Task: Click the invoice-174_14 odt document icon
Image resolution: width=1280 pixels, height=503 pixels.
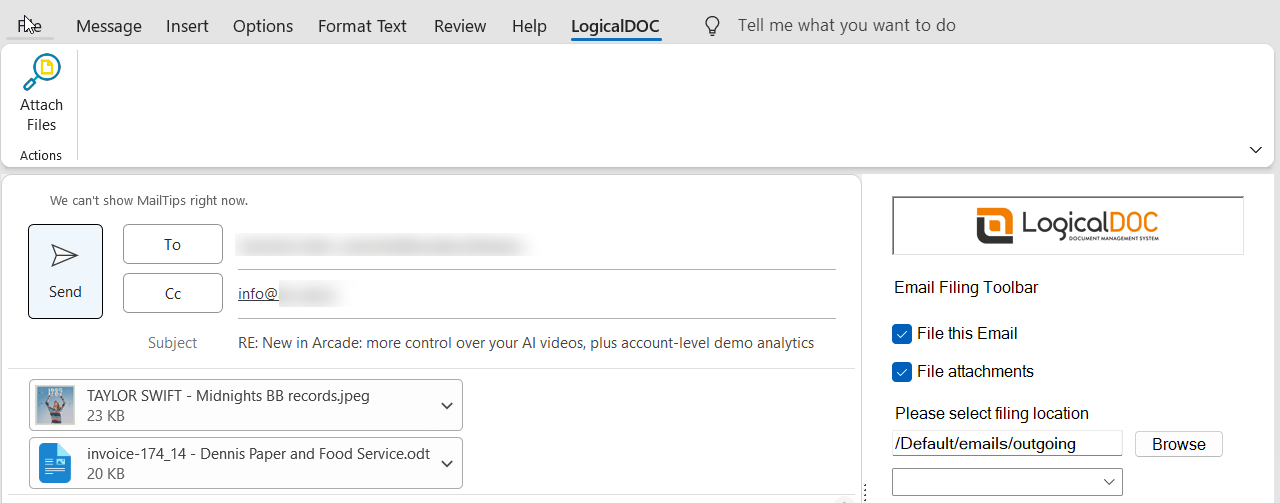Action: [x=56, y=463]
